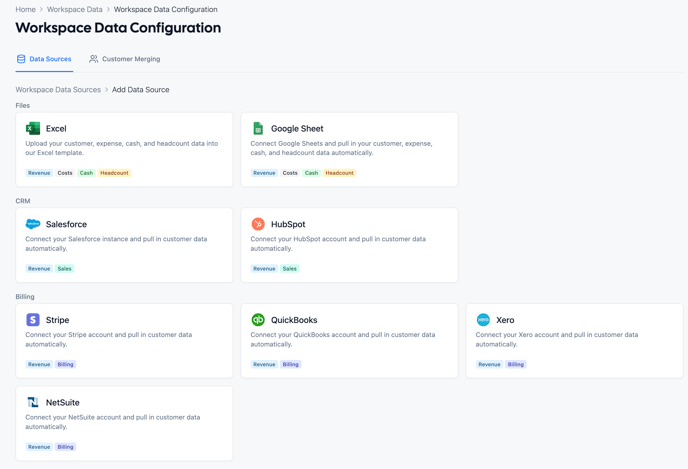
Task: Click the Headcount tag on Excel card
Action: (114, 173)
